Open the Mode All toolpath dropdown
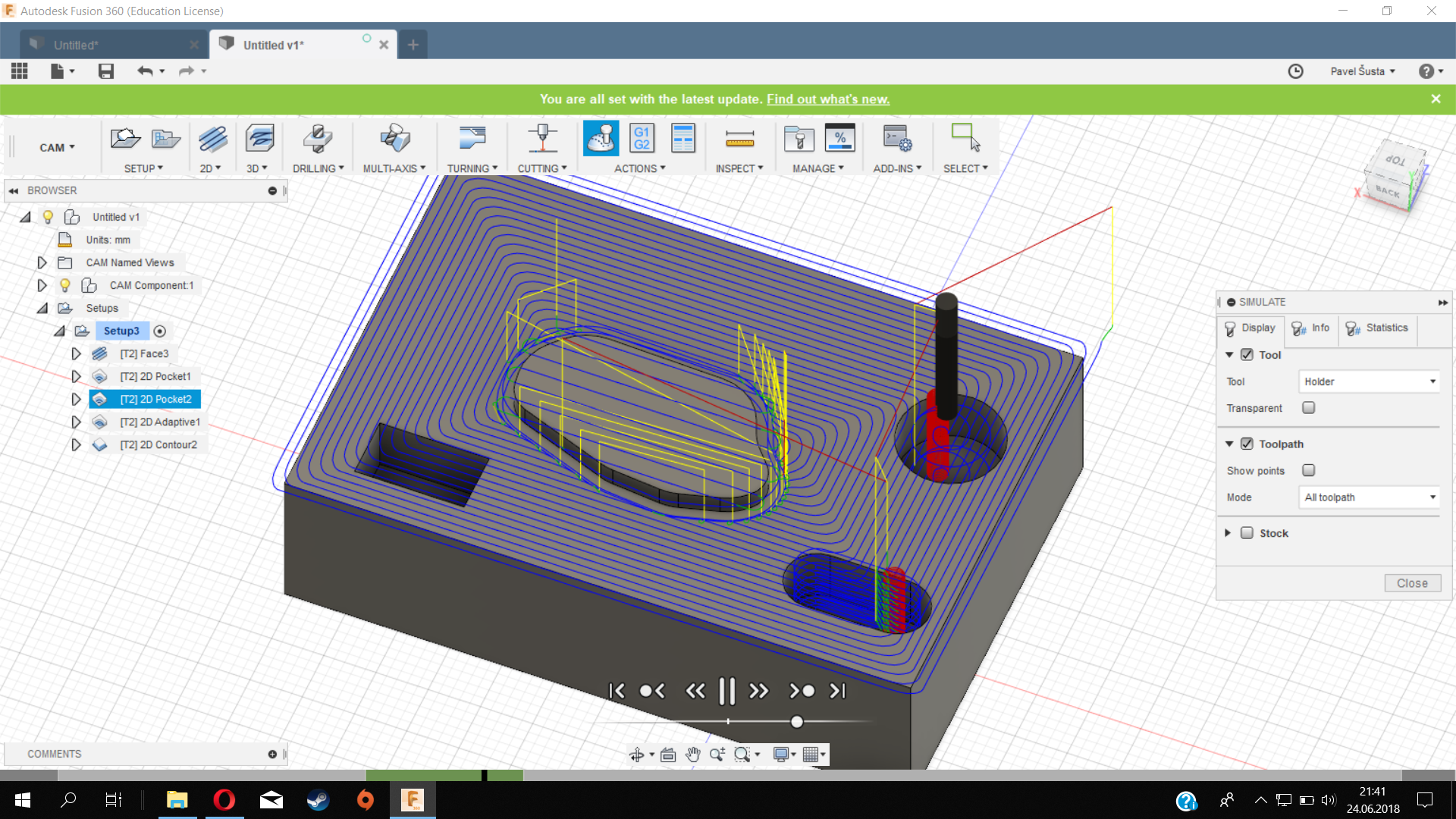1456x819 pixels. tap(1369, 497)
